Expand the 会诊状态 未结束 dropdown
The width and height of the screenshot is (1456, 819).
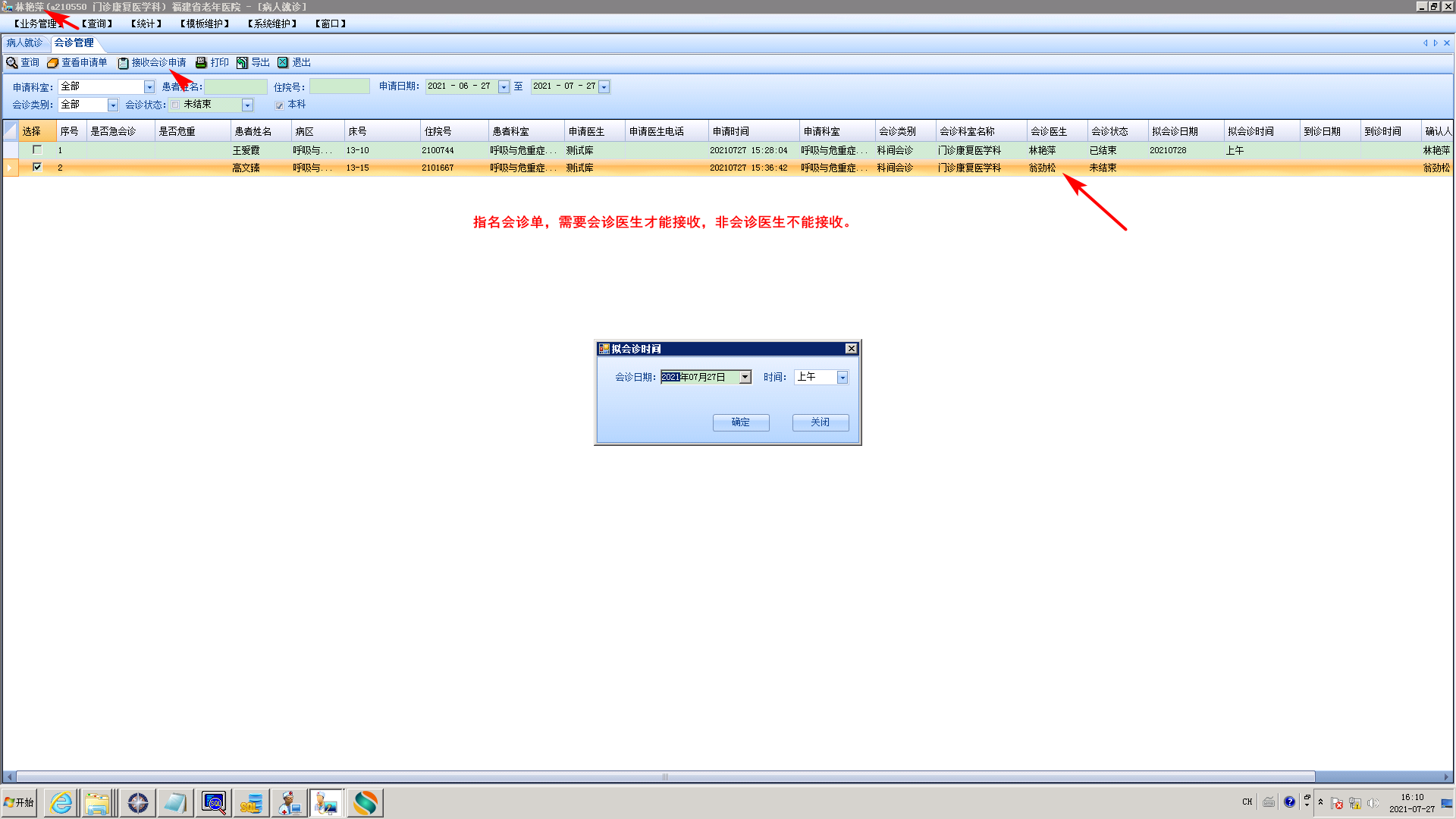point(247,105)
